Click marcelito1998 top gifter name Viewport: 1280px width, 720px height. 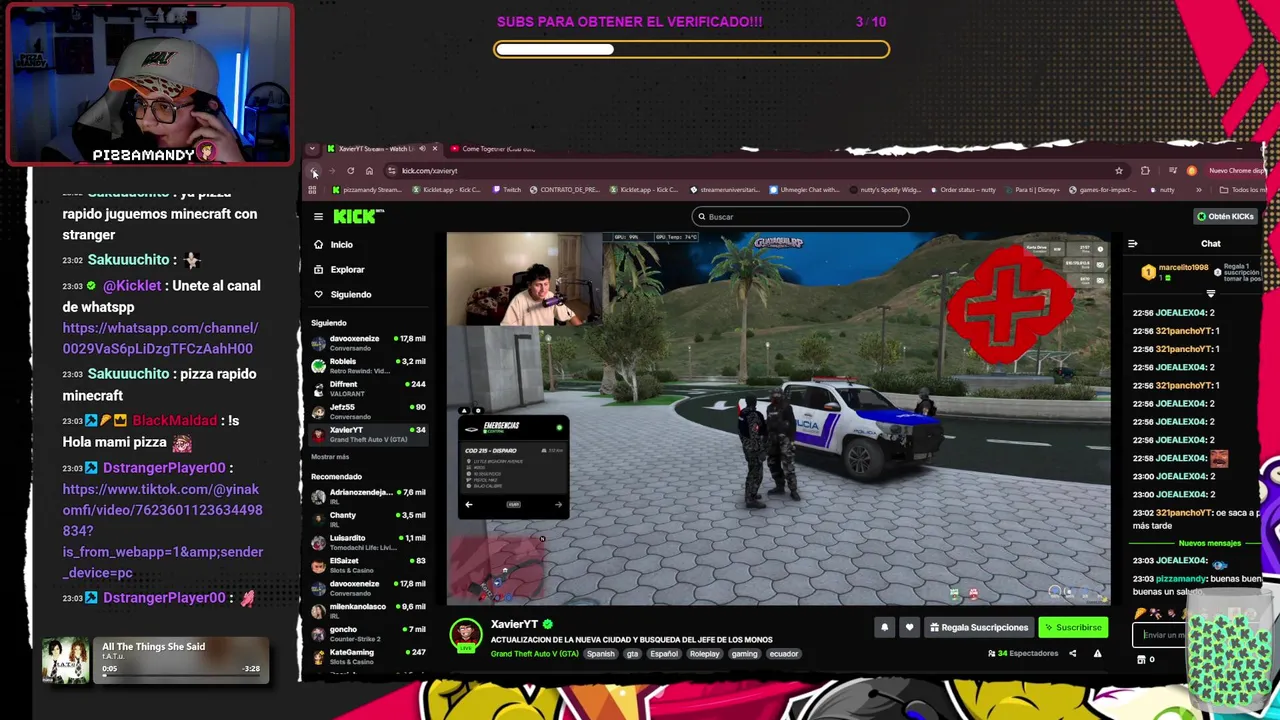(1184, 268)
